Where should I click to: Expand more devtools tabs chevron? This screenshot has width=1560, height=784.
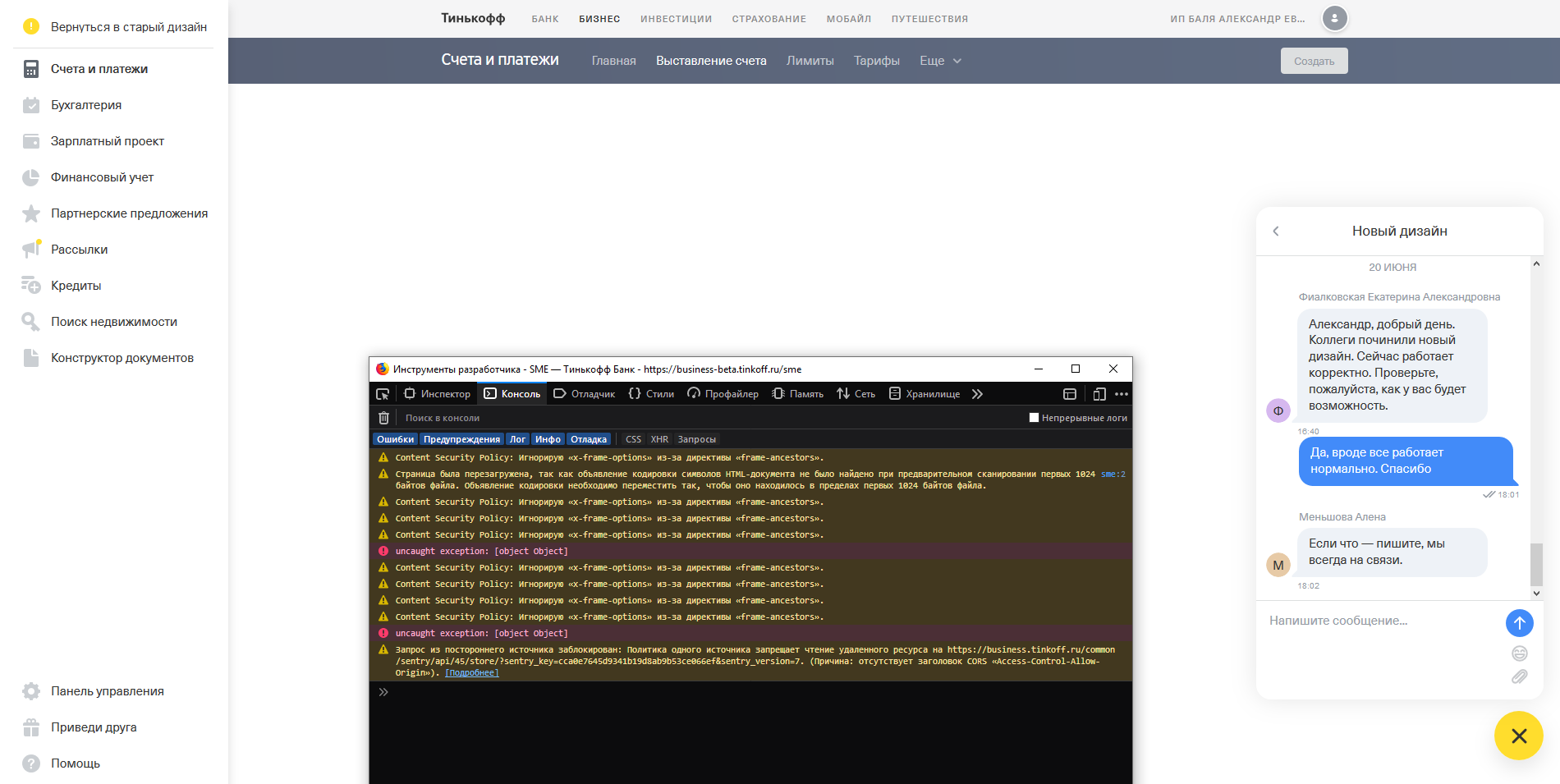click(x=977, y=394)
